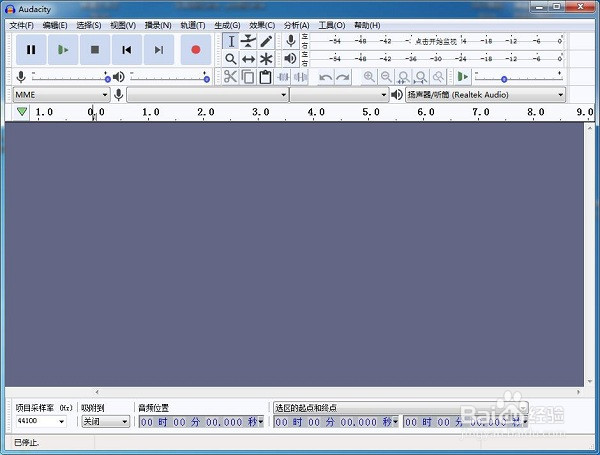Adjust the recording volume slider

pos(71,78)
